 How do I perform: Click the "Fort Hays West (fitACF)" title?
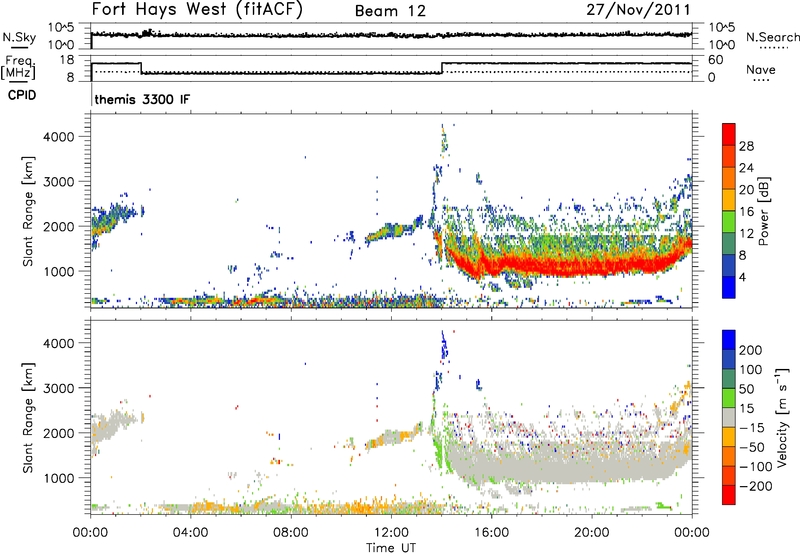tap(197, 9)
